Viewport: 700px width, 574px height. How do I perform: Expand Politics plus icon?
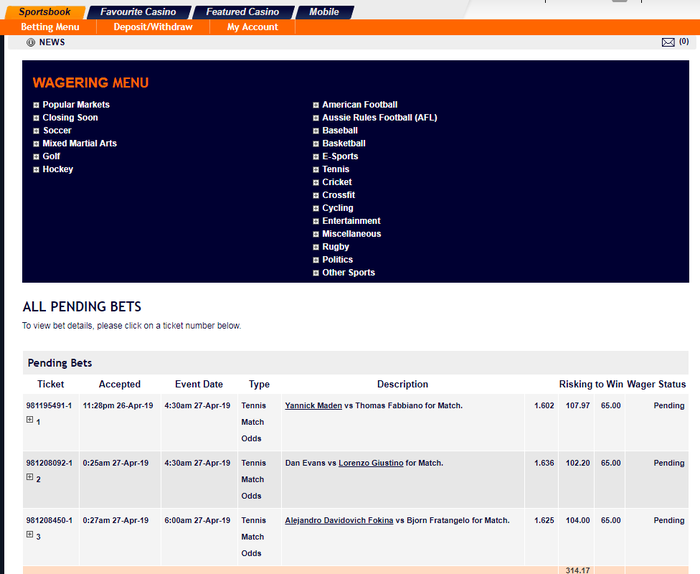coord(316,261)
